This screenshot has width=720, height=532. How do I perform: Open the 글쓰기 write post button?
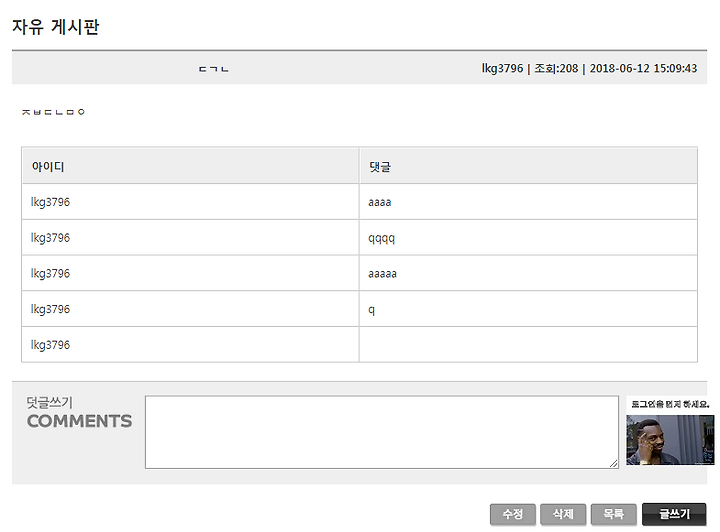674,514
